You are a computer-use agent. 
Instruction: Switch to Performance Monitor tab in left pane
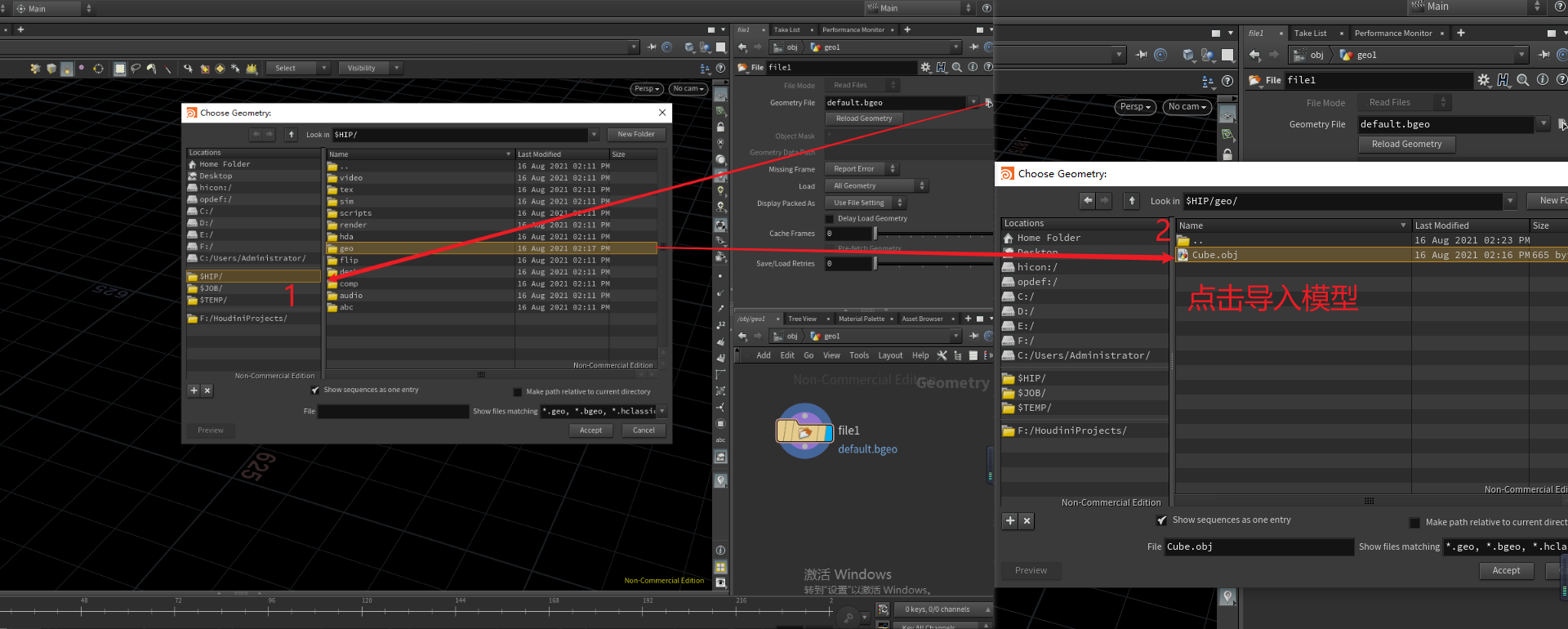point(853,30)
